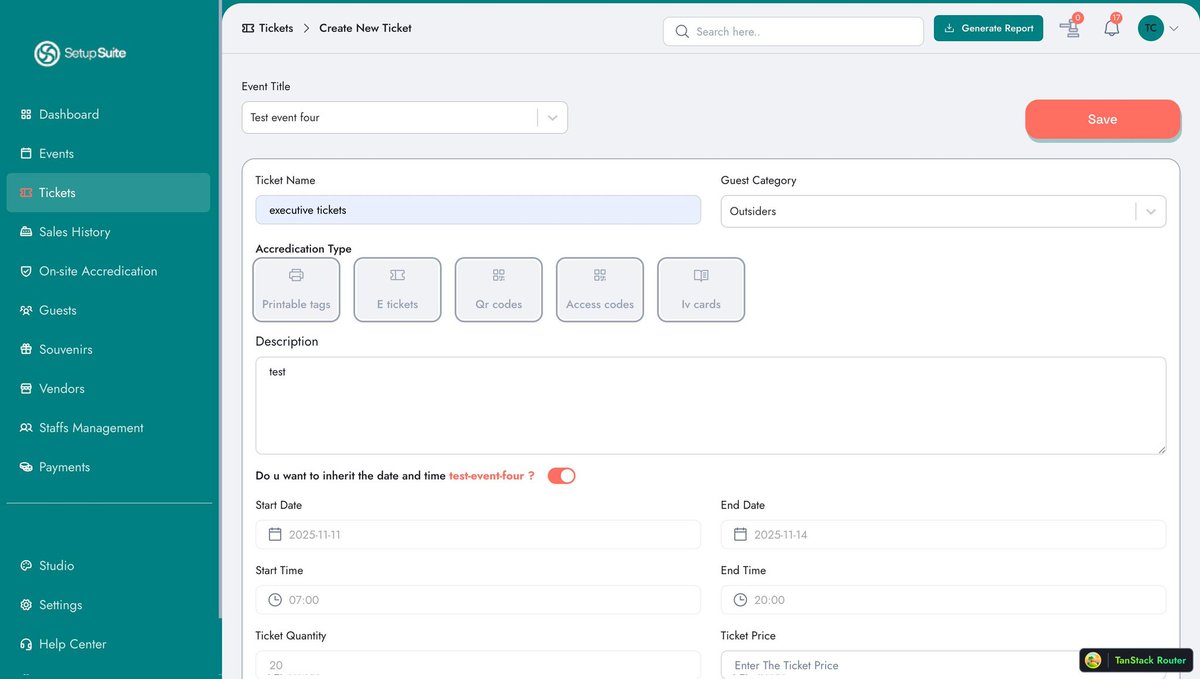Click the Help Center headset icon

pyautogui.click(x=26, y=644)
